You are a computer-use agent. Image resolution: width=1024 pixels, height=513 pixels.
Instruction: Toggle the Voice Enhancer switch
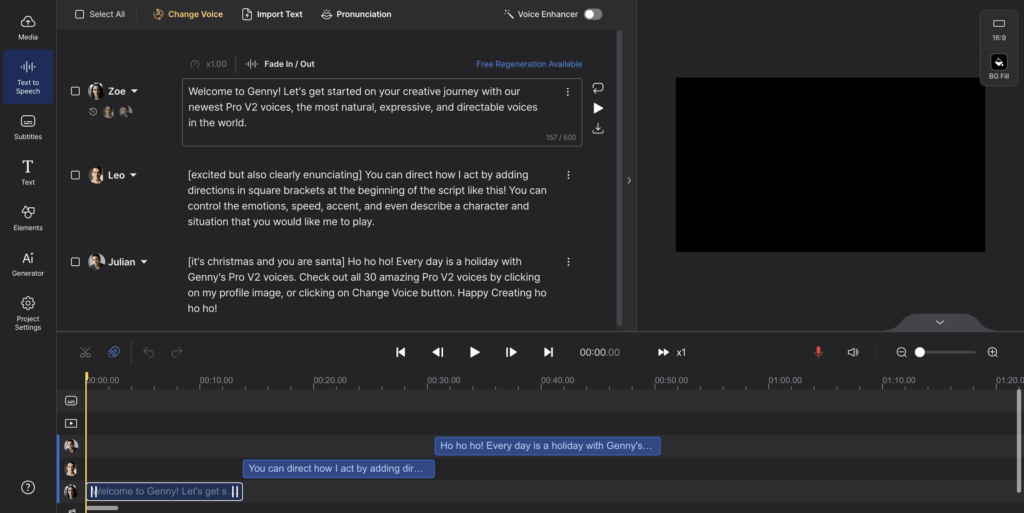click(593, 14)
